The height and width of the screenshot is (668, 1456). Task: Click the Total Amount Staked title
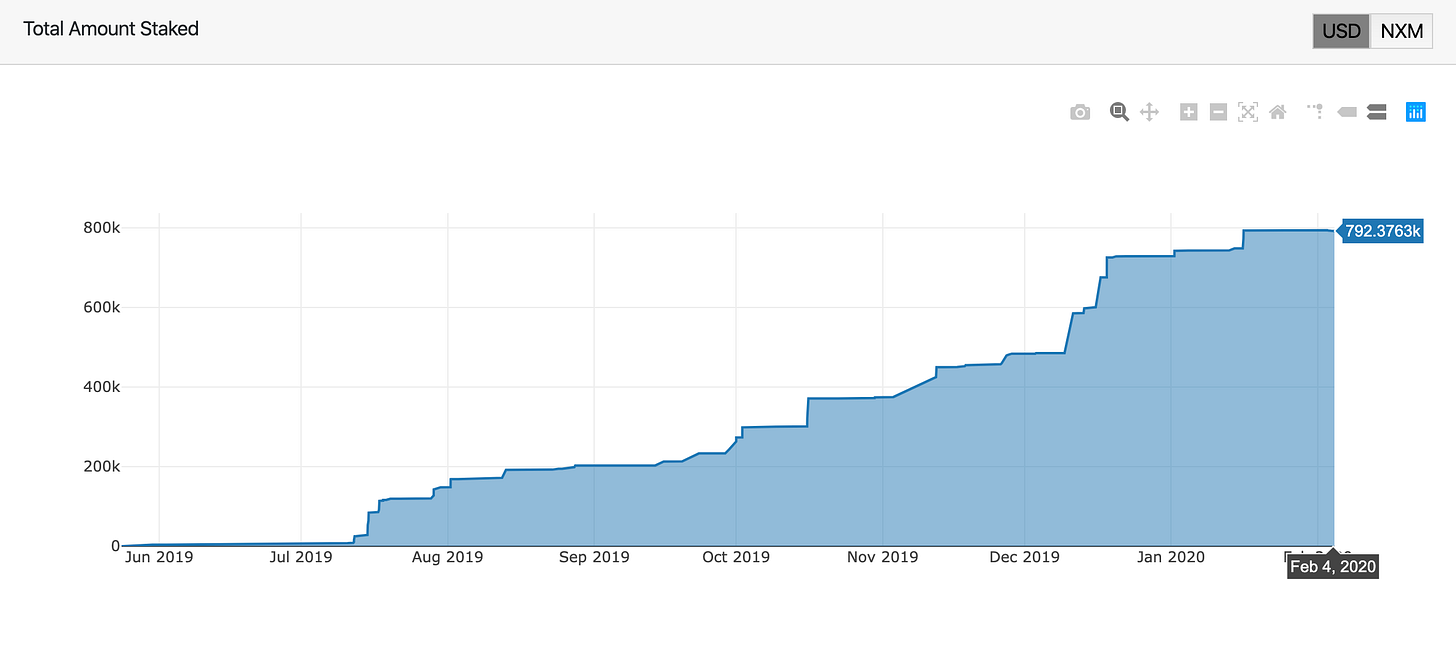(111, 29)
